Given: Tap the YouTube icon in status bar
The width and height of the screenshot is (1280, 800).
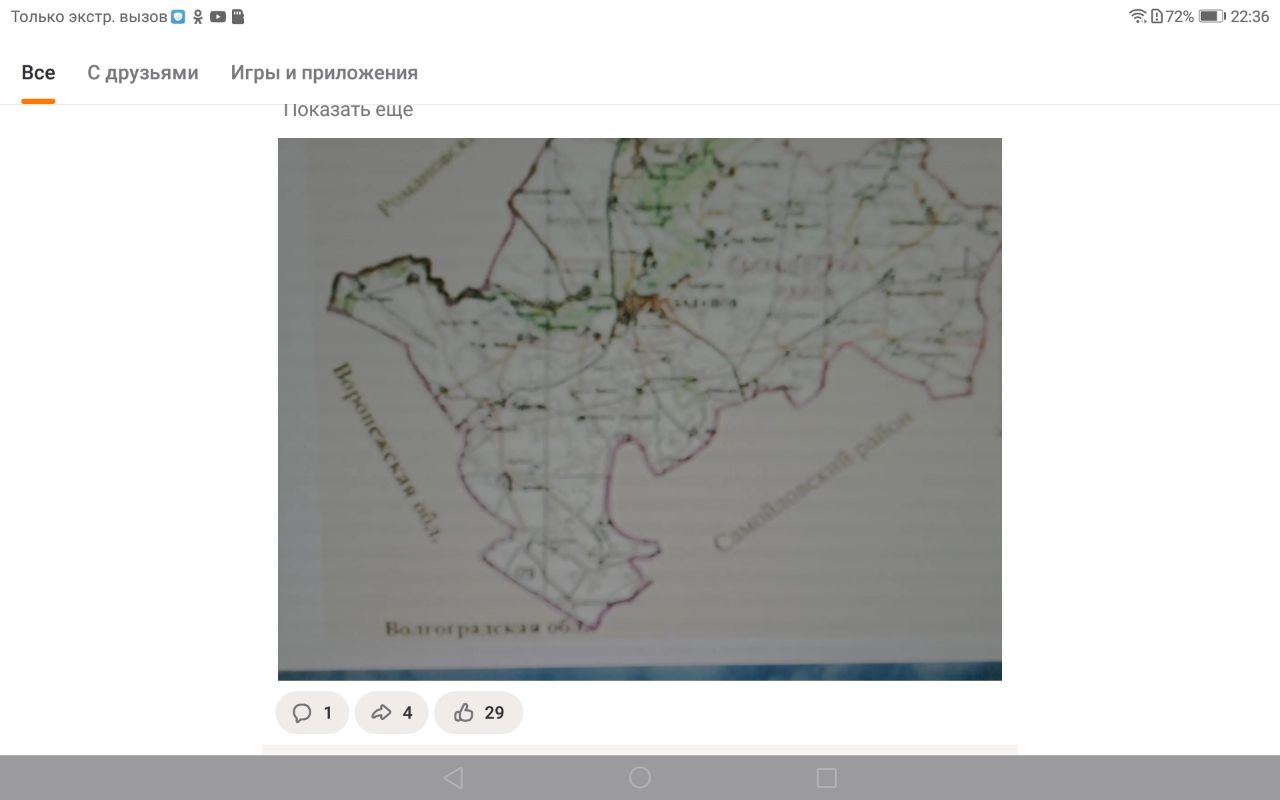Looking at the screenshot, I should [218, 17].
